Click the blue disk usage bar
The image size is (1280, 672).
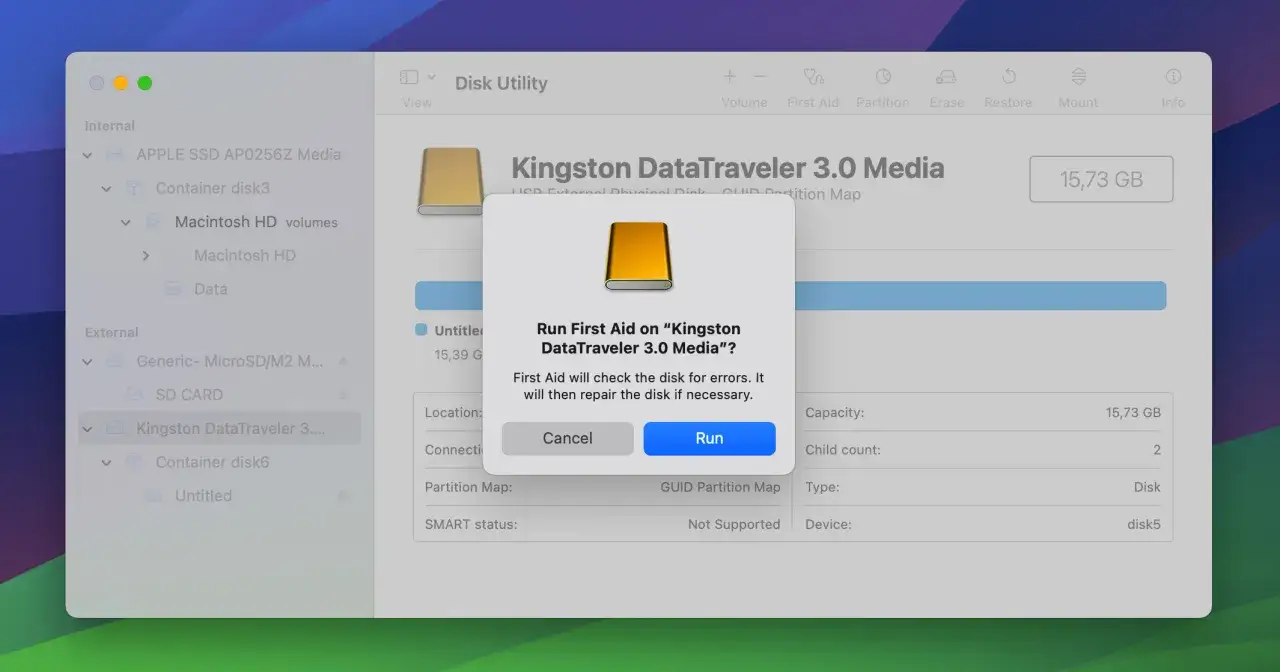pyautogui.click(x=790, y=295)
